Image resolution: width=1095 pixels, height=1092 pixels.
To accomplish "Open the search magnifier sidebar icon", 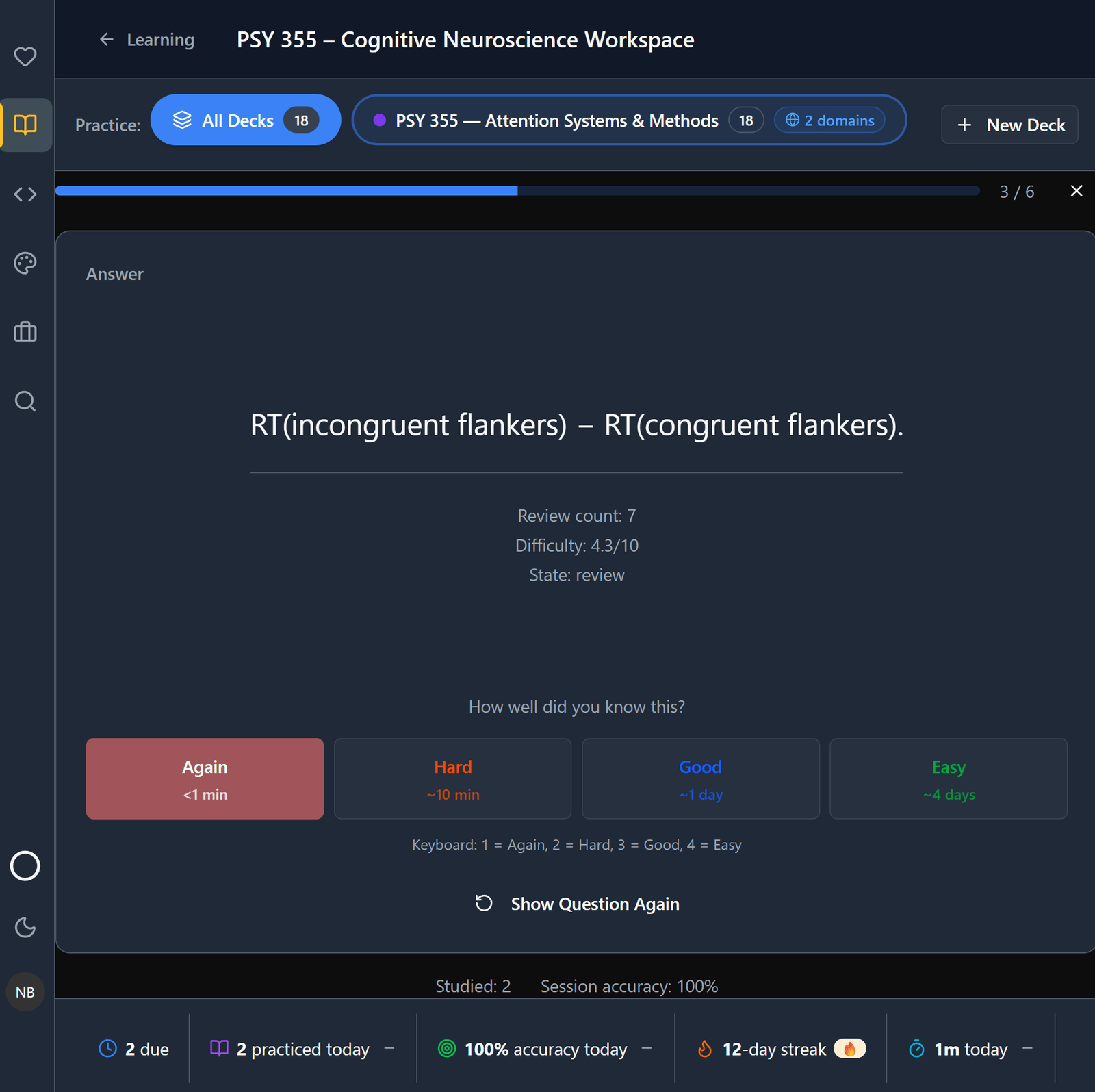I will [x=25, y=401].
